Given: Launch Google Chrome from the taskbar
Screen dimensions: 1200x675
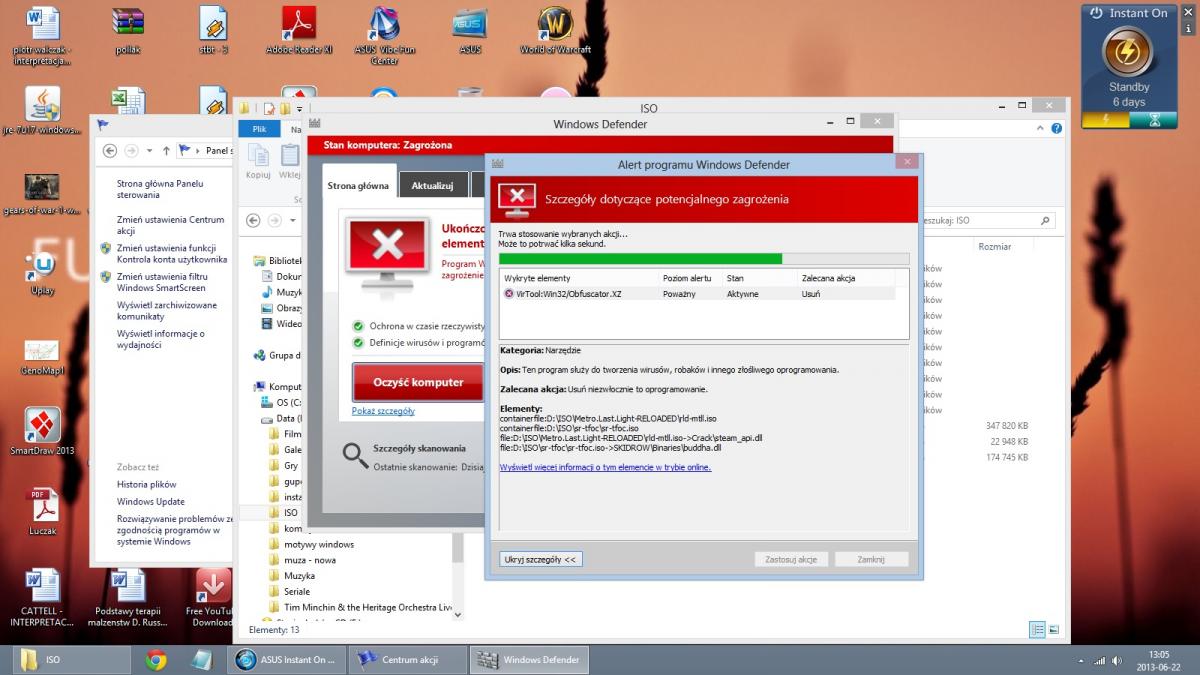Looking at the screenshot, I should [x=155, y=659].
